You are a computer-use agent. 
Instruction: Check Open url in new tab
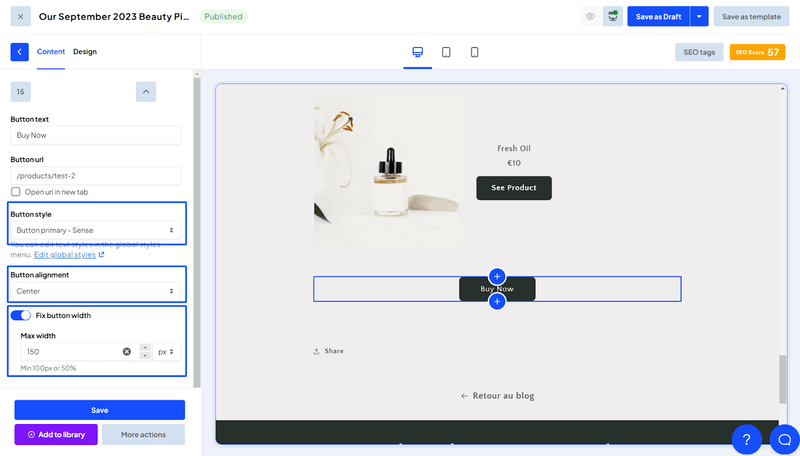(x=16, y=192)
